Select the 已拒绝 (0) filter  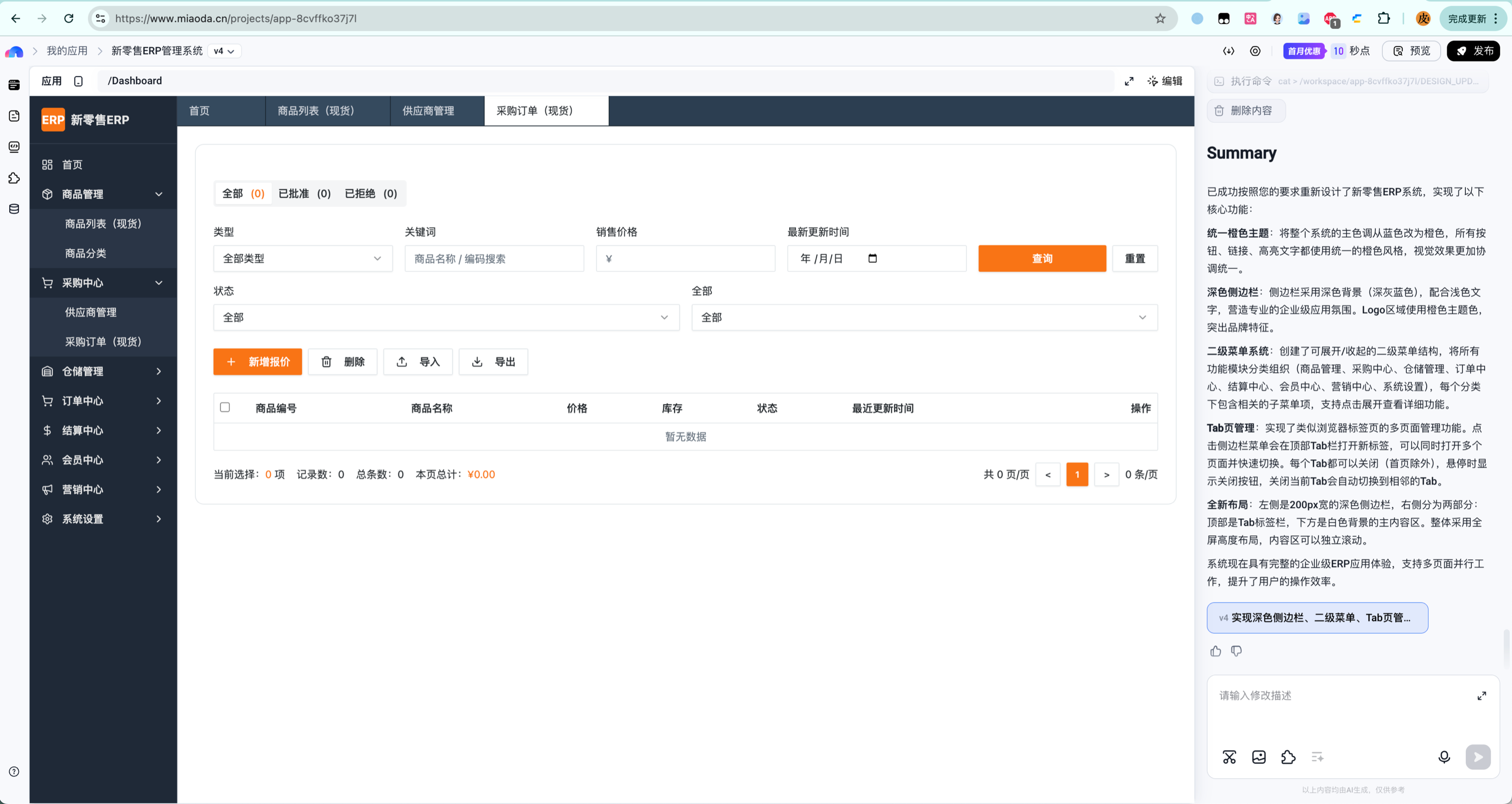pos(370,193)
